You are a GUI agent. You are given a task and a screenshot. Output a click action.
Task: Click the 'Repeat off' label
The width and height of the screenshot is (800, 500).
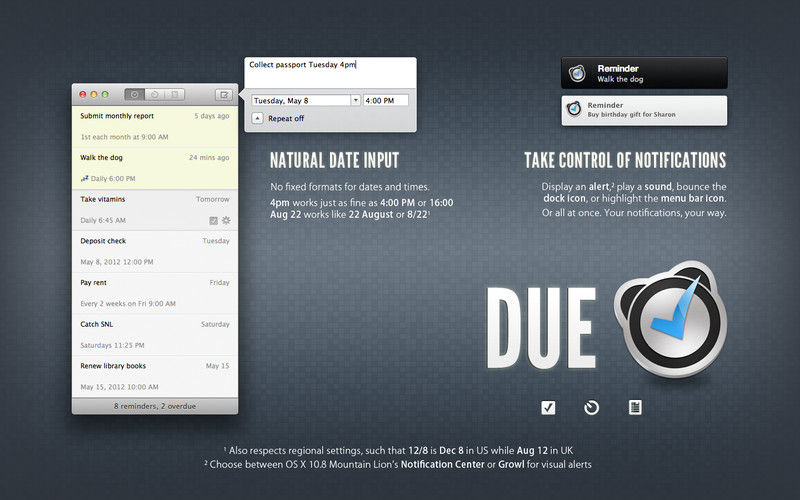point(286,118)
